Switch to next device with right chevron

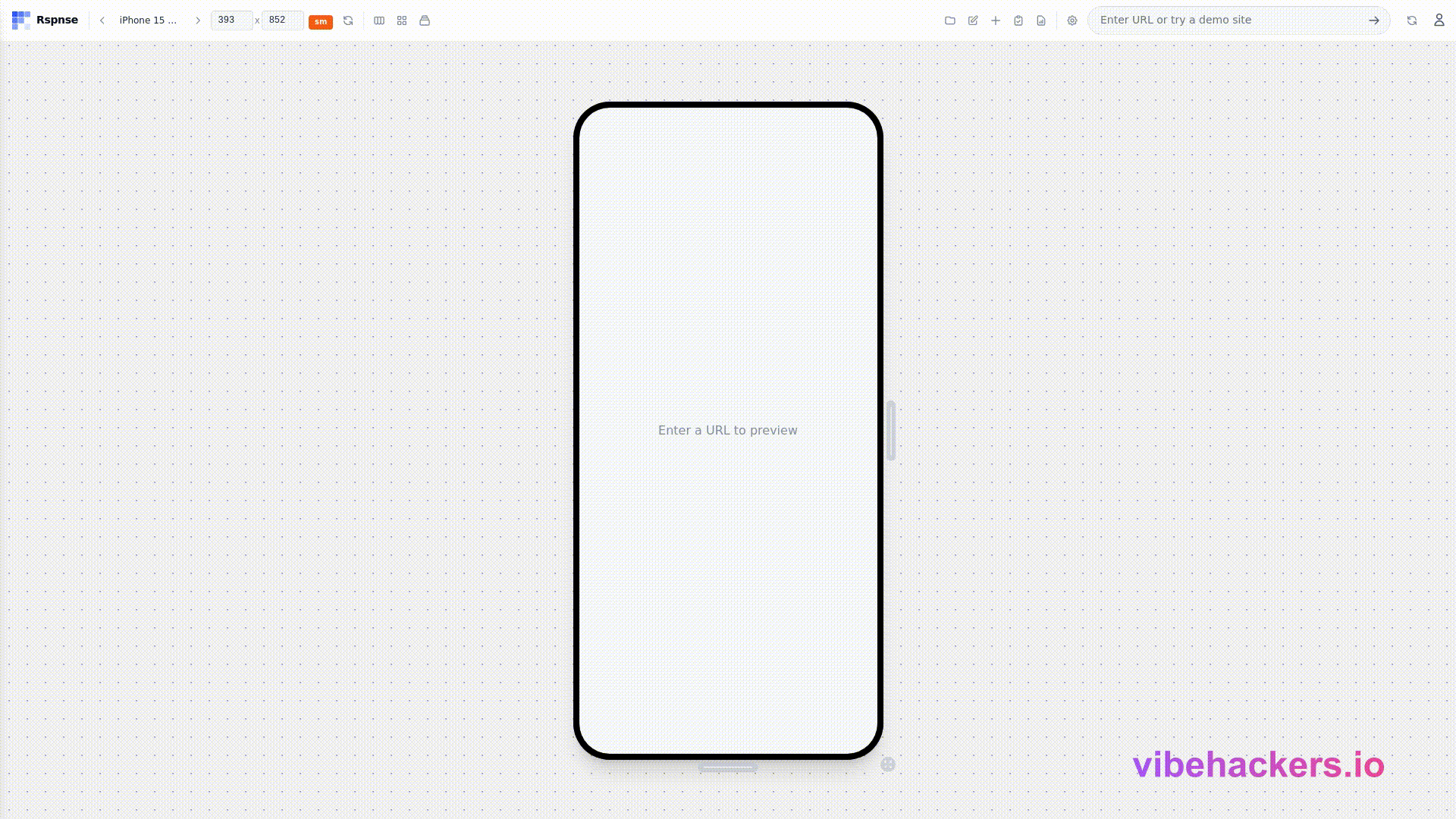[198, 20]
